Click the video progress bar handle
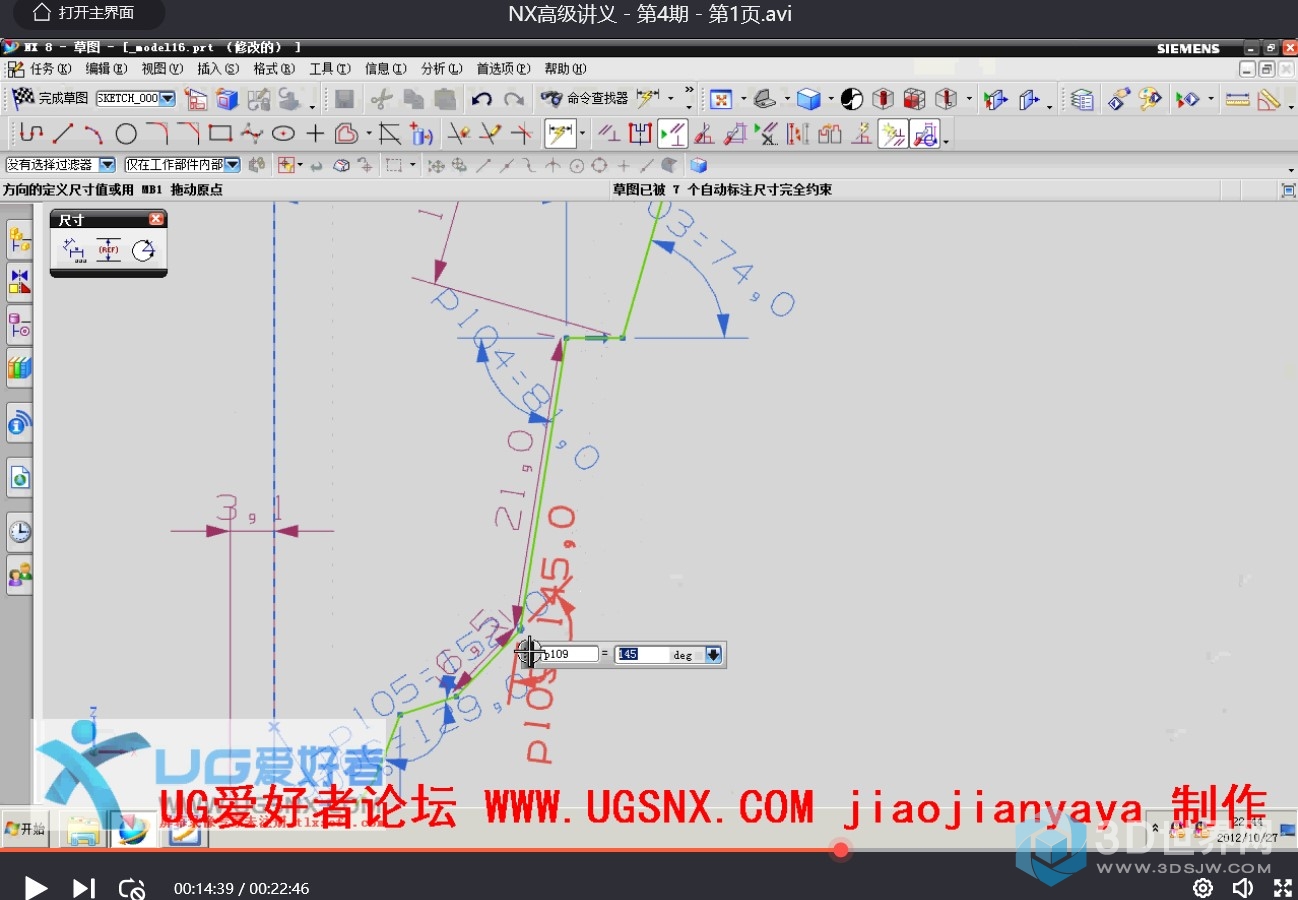This screenshot has height=900, width=1298. (x=841, y=850)
